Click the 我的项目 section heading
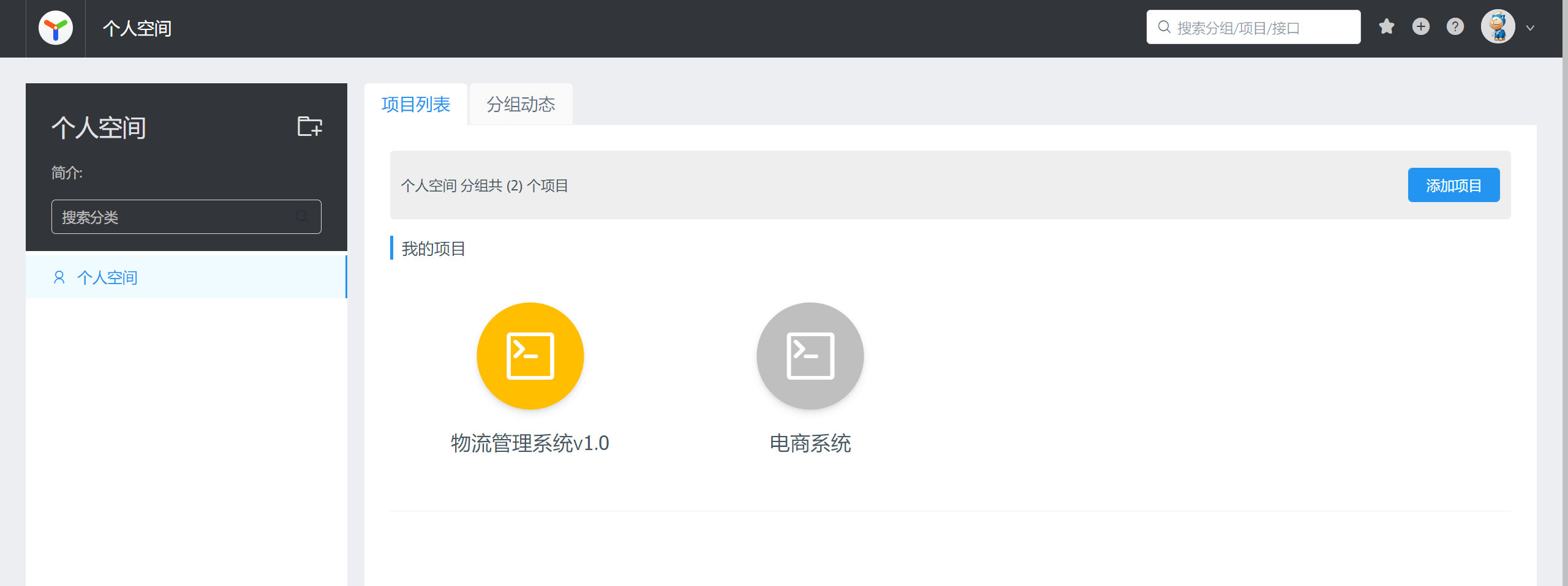This screenshot has width=1568, height=586. click(x=432, y=249)
